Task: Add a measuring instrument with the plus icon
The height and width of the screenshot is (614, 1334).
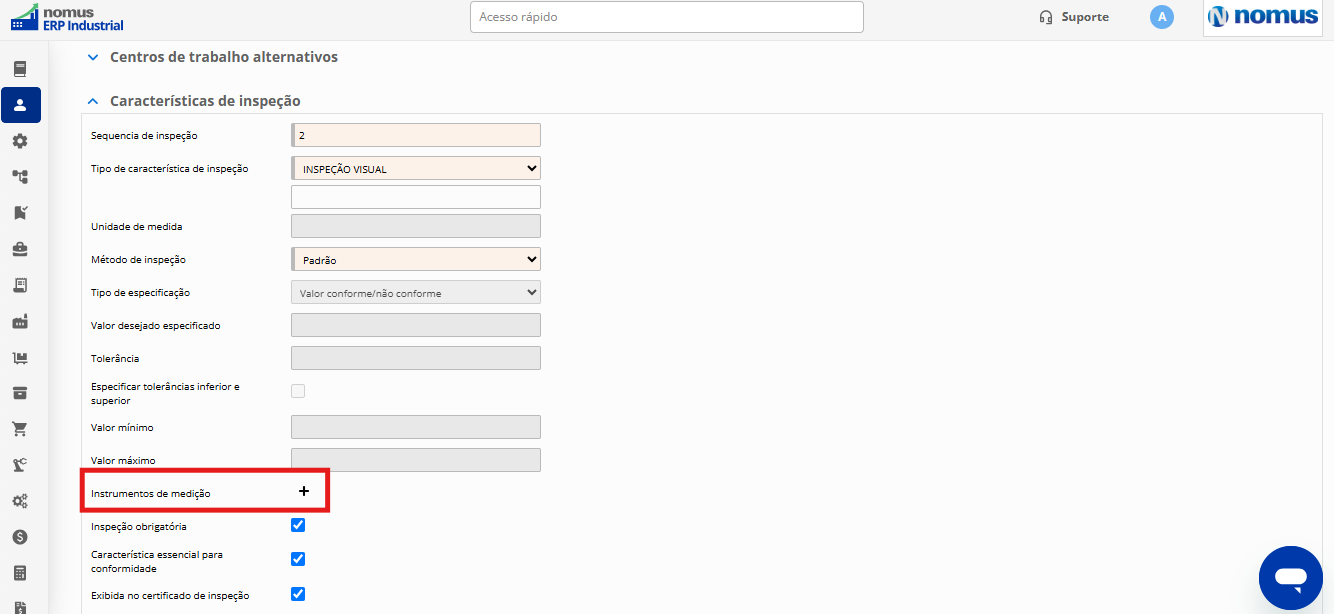Action: tap(304, 491)
